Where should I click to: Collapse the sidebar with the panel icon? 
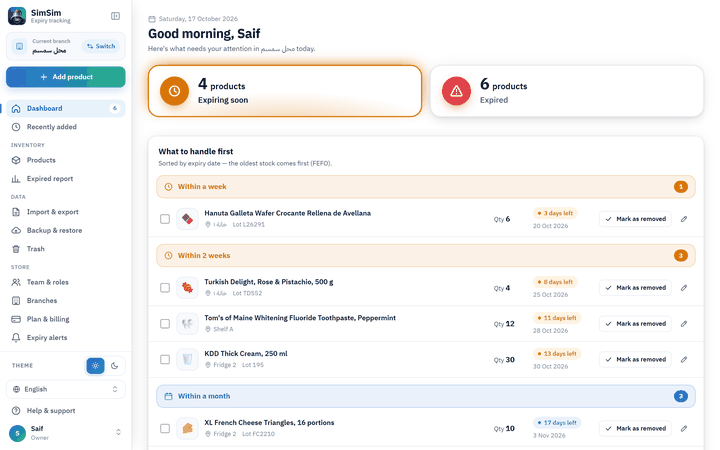pyautogui.click(x=115, y=16)
